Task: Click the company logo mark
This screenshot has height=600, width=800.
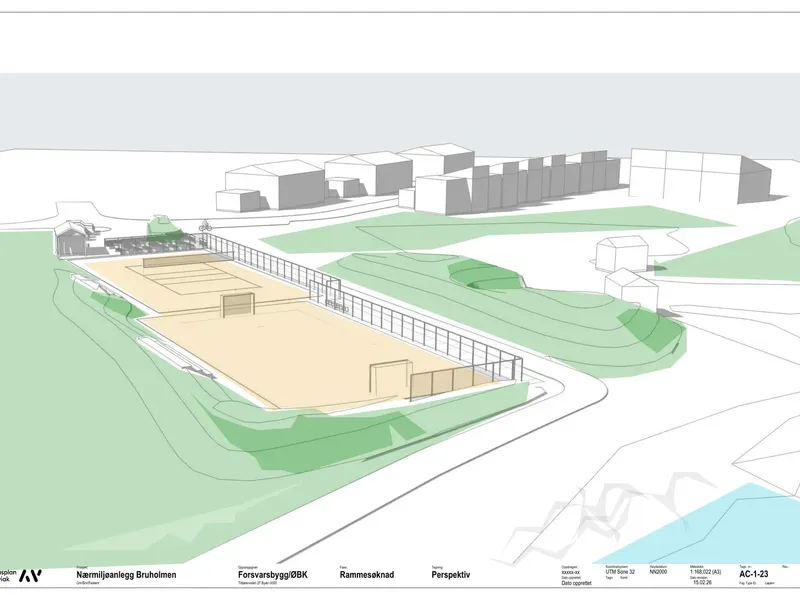Action: point(30,576)
